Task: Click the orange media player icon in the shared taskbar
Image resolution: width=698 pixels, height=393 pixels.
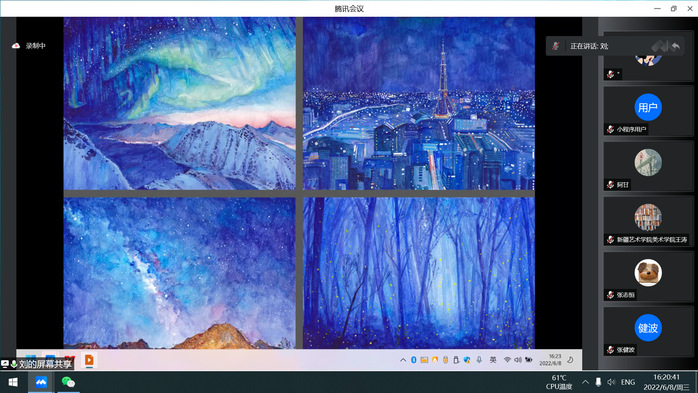Action: click(89, 360)
